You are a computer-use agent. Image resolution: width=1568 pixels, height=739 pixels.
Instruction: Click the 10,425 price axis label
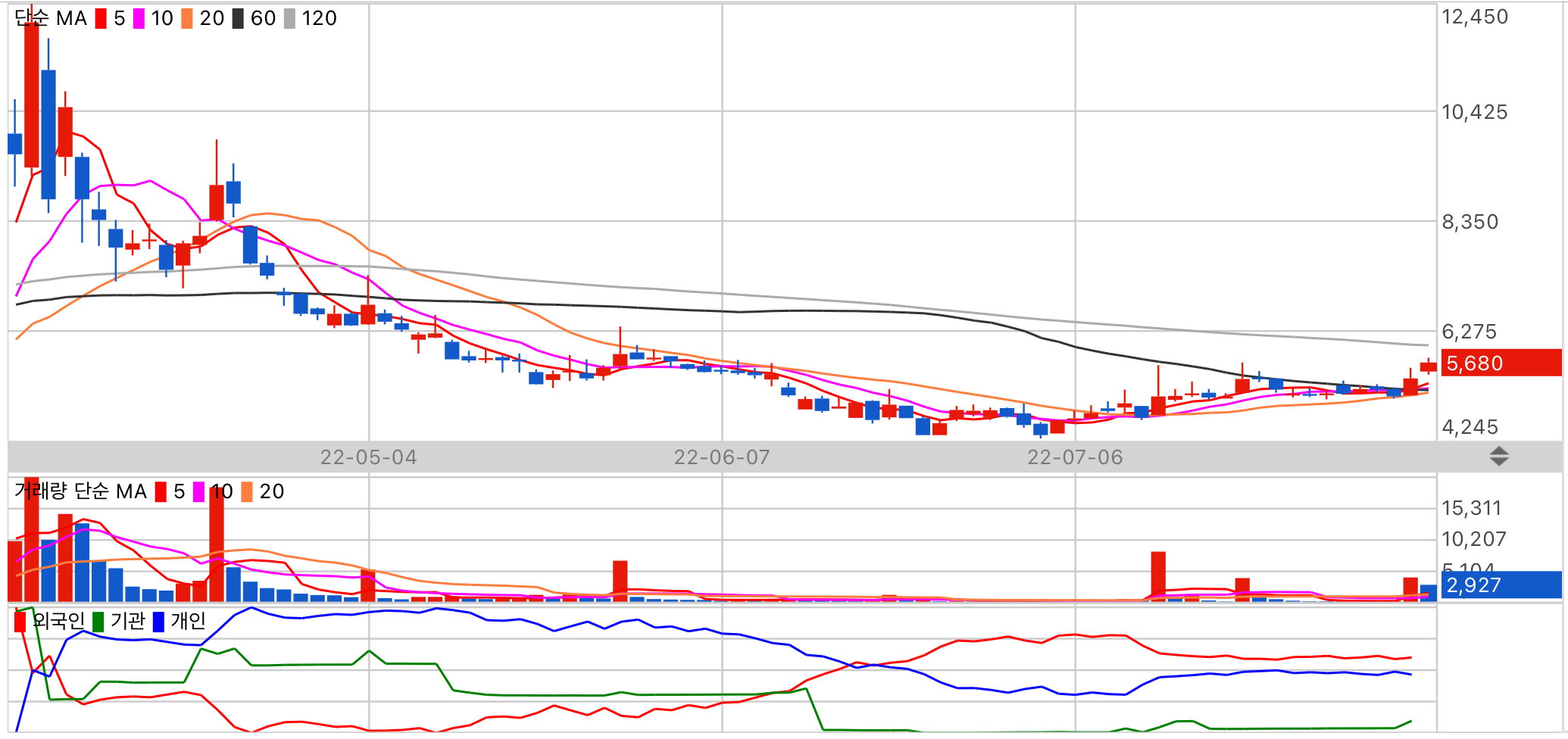pyautogui.click(x=1474, y=112)
